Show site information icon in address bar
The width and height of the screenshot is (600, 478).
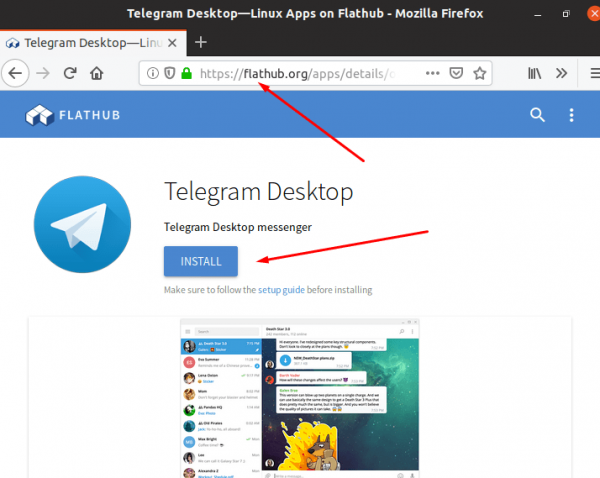point(153,73)
